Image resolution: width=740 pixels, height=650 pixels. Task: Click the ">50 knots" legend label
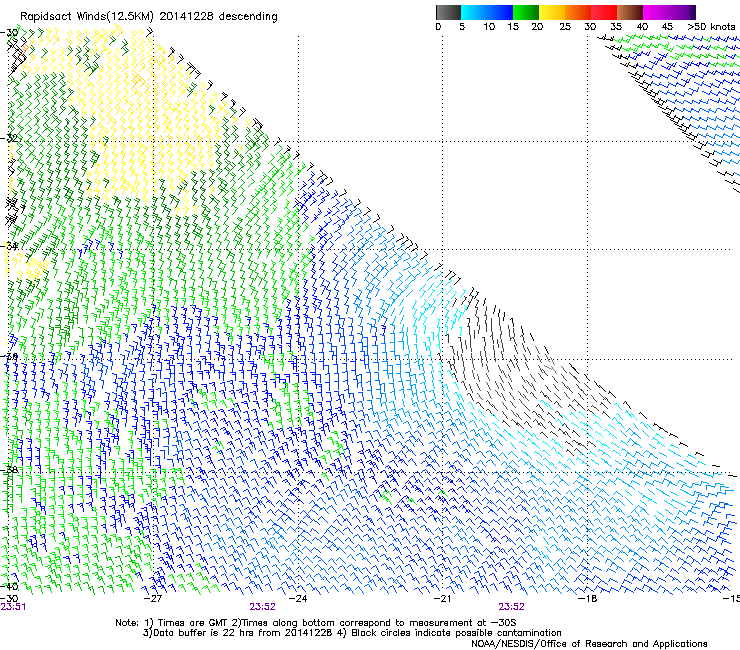pos(711,27)
